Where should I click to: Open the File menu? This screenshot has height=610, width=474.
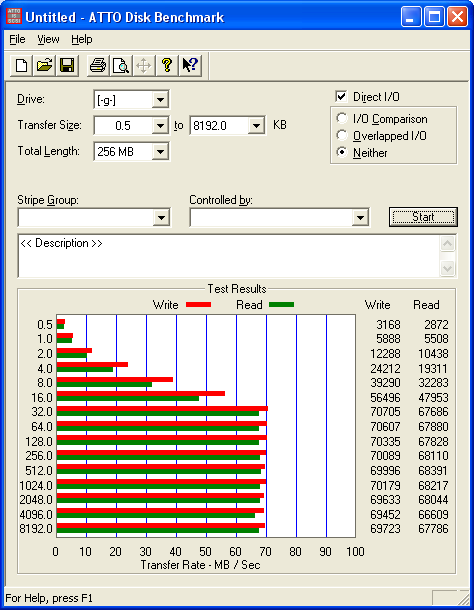[17, 39]
